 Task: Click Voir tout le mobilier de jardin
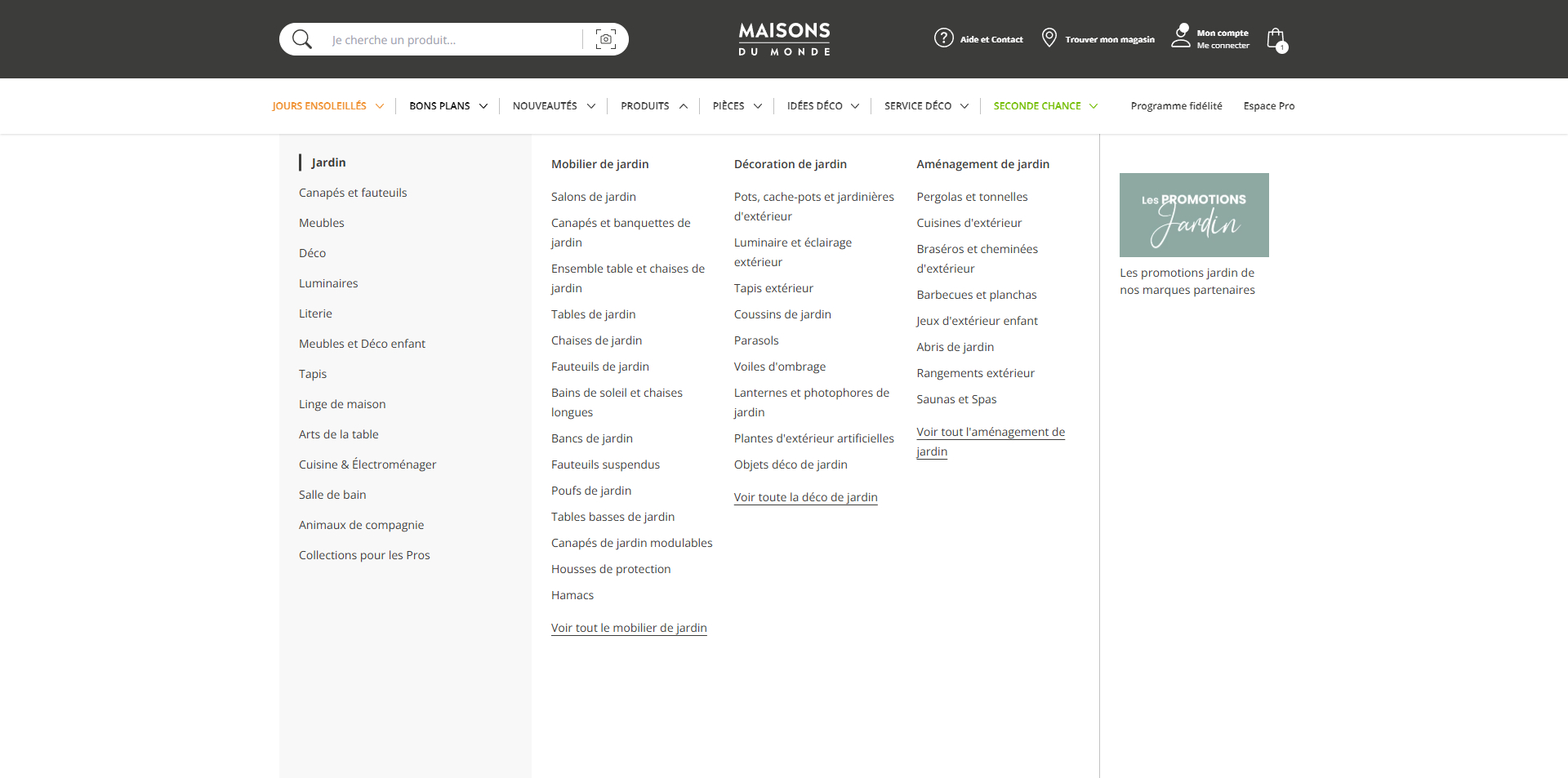point(629,628)
